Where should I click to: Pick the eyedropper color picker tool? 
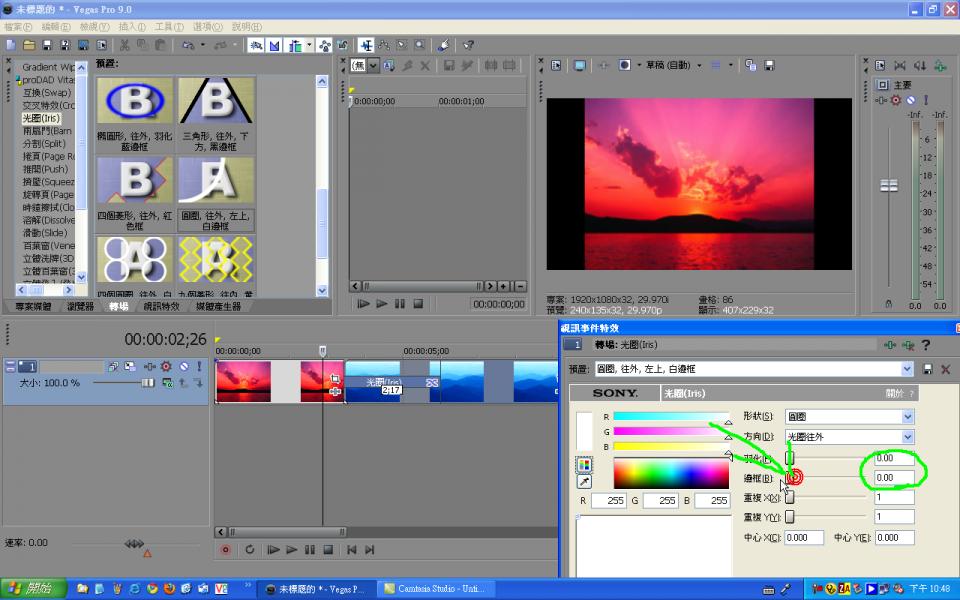585,482
